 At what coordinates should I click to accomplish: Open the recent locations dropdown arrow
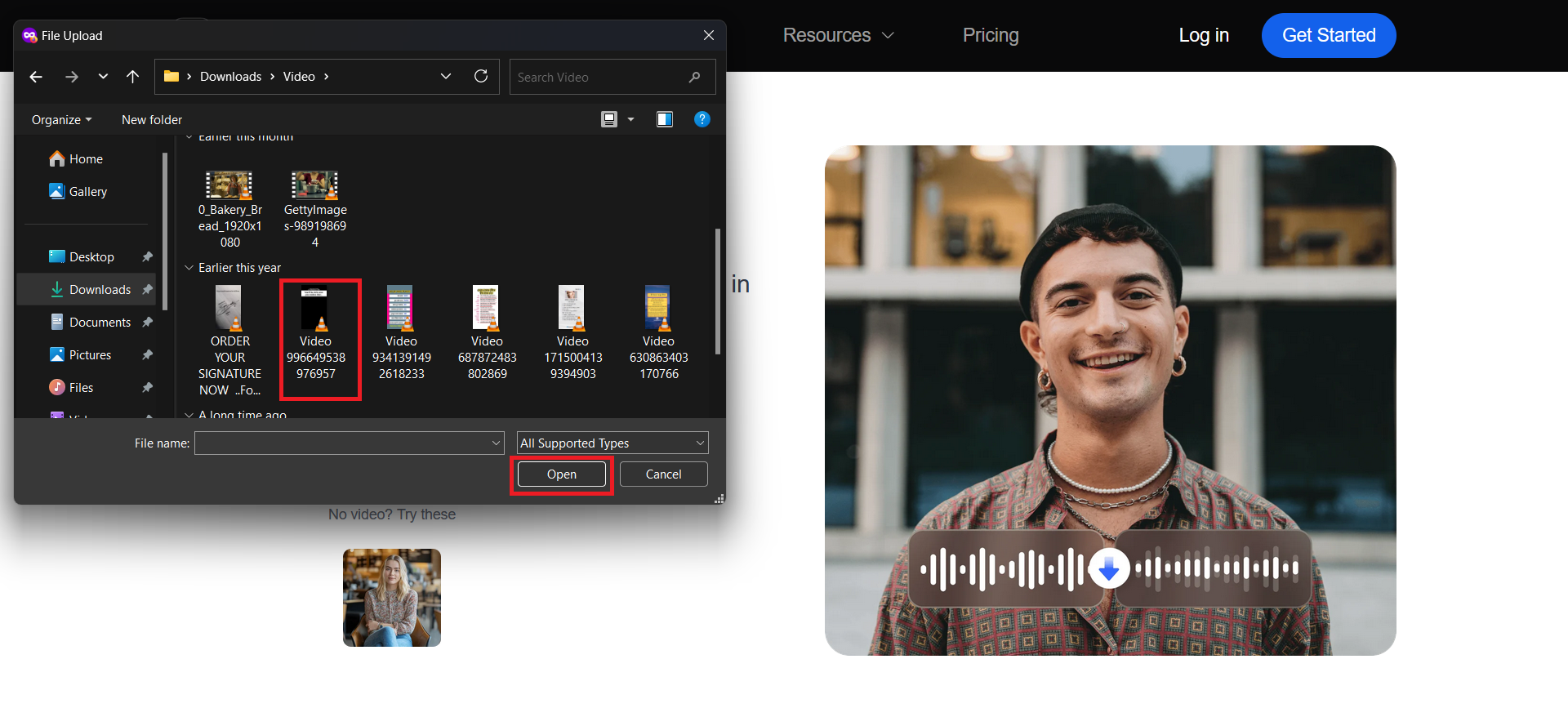[103, 77]
